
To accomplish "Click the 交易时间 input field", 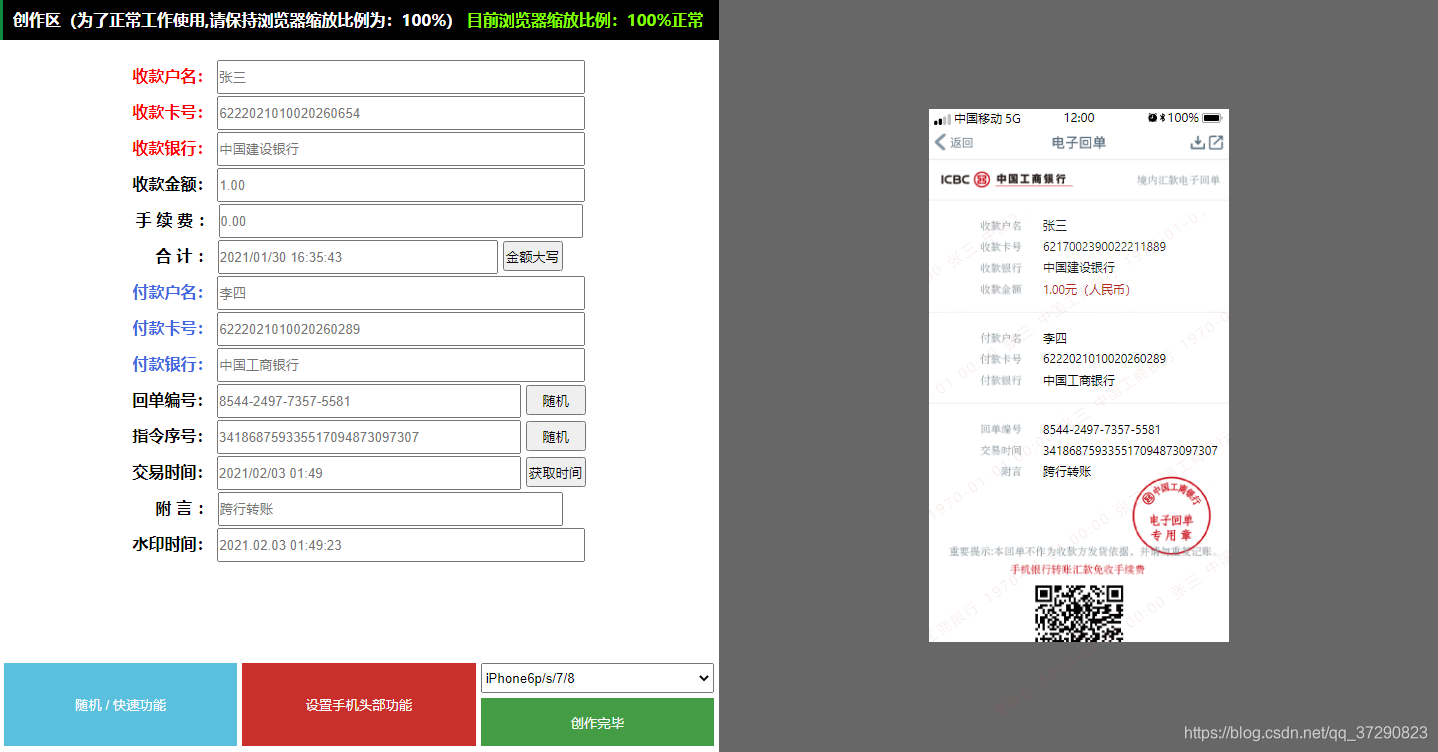I will [x=369, y=473].
